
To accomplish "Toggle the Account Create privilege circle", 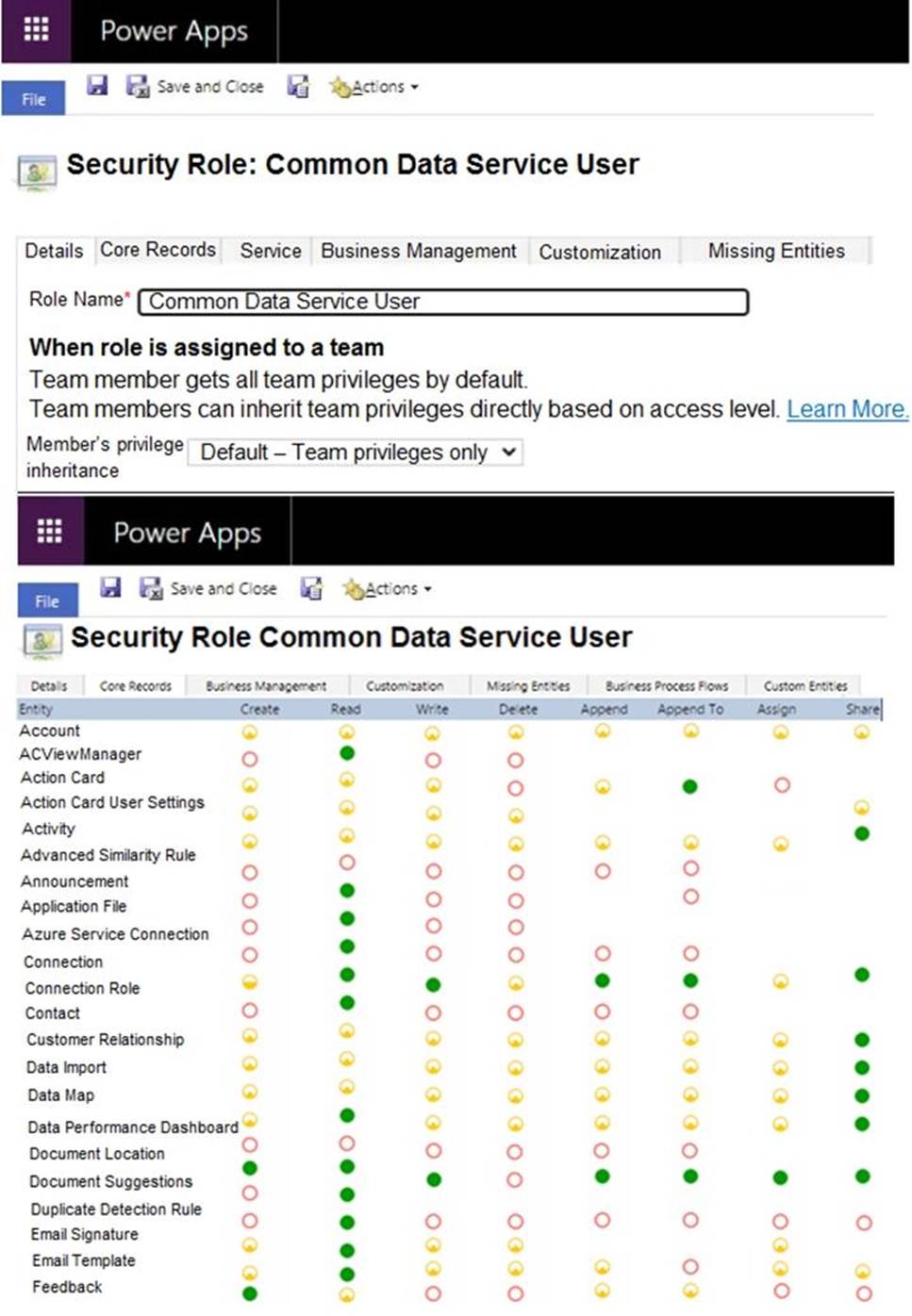I will pos(250,732).
